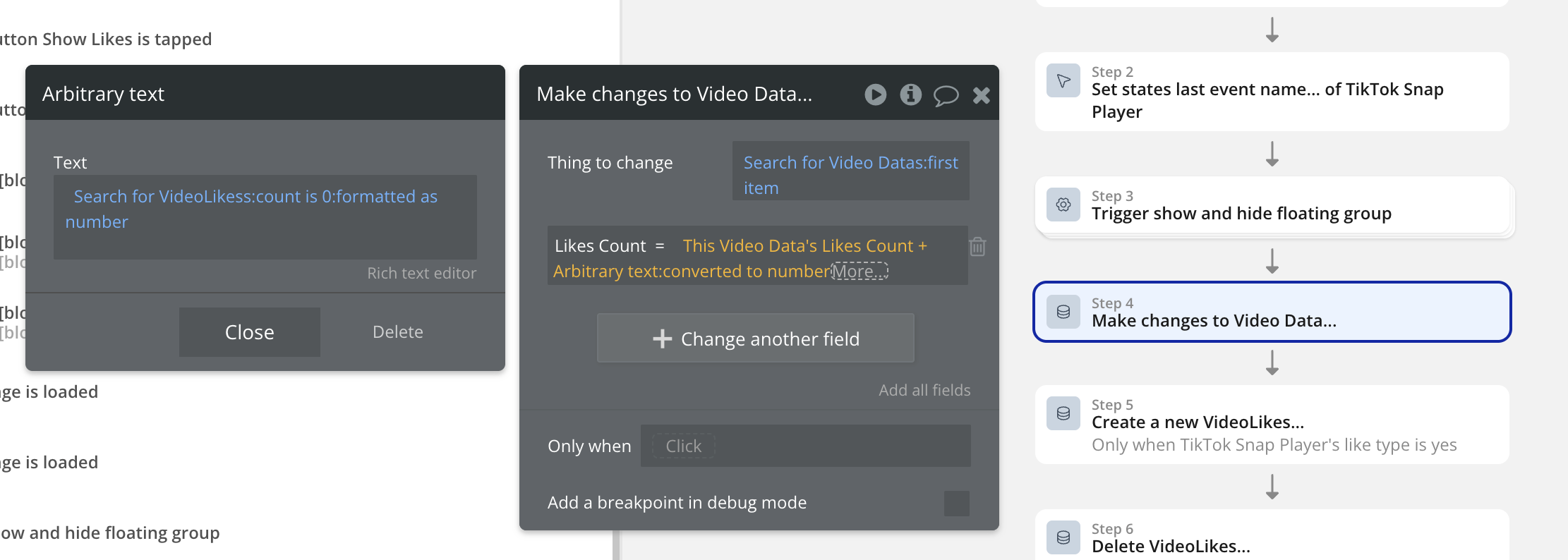Screen dimensions: 1568x560
Task: Delete the Likes Count field with trash icon
Action: tap(977, 247)
